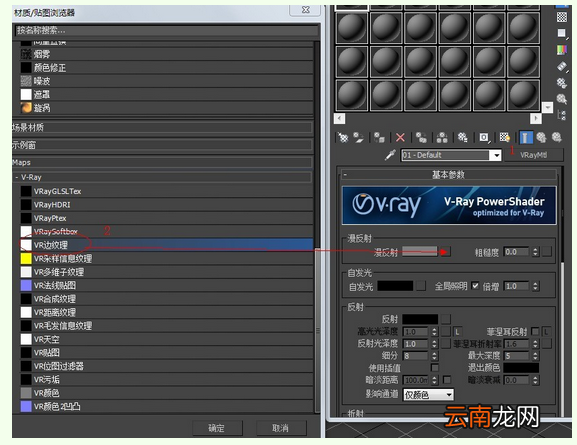Click the Put to Library icon

click(463, 138)
